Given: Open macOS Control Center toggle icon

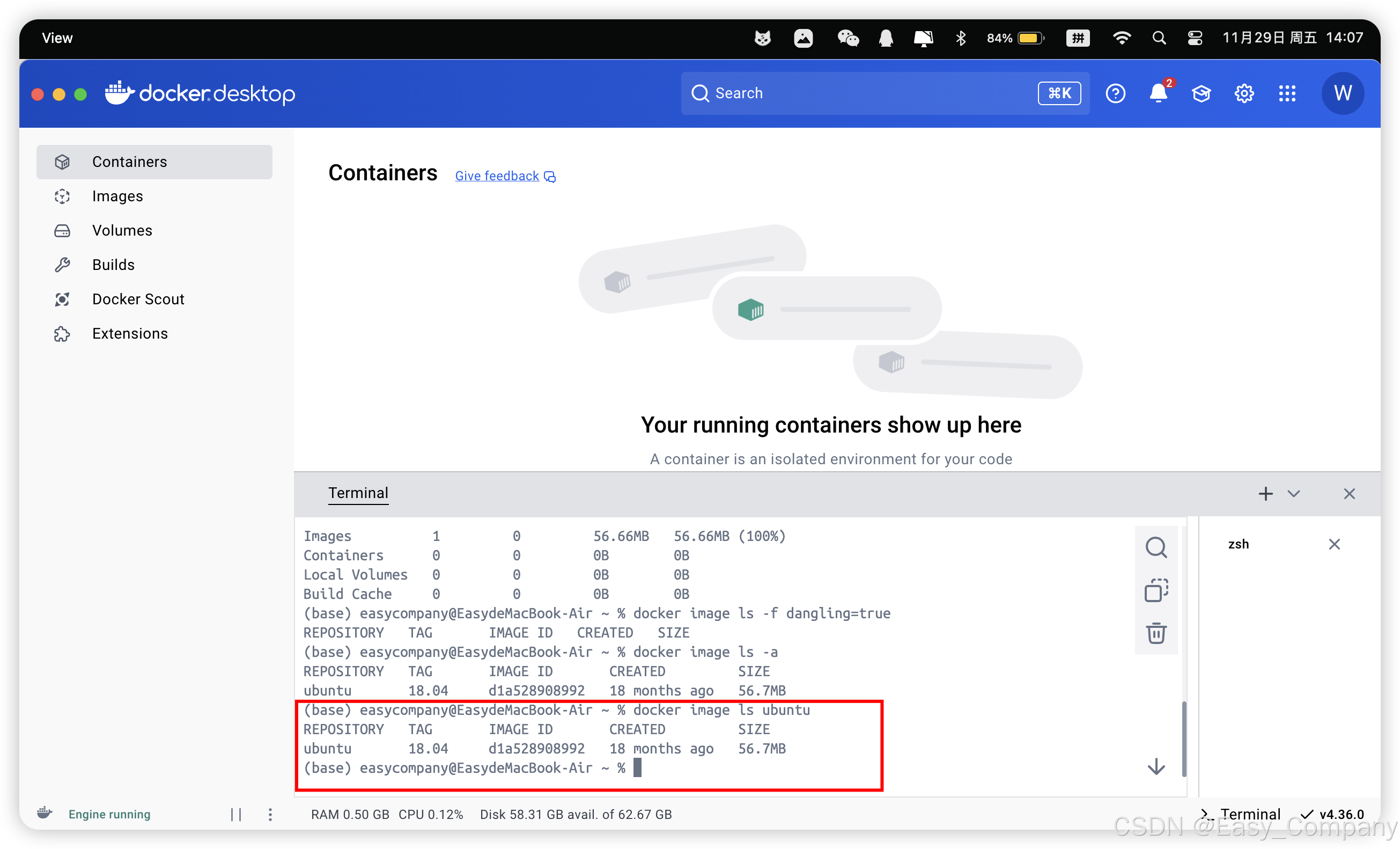Looking at the screenshot, I should 1195,38.
